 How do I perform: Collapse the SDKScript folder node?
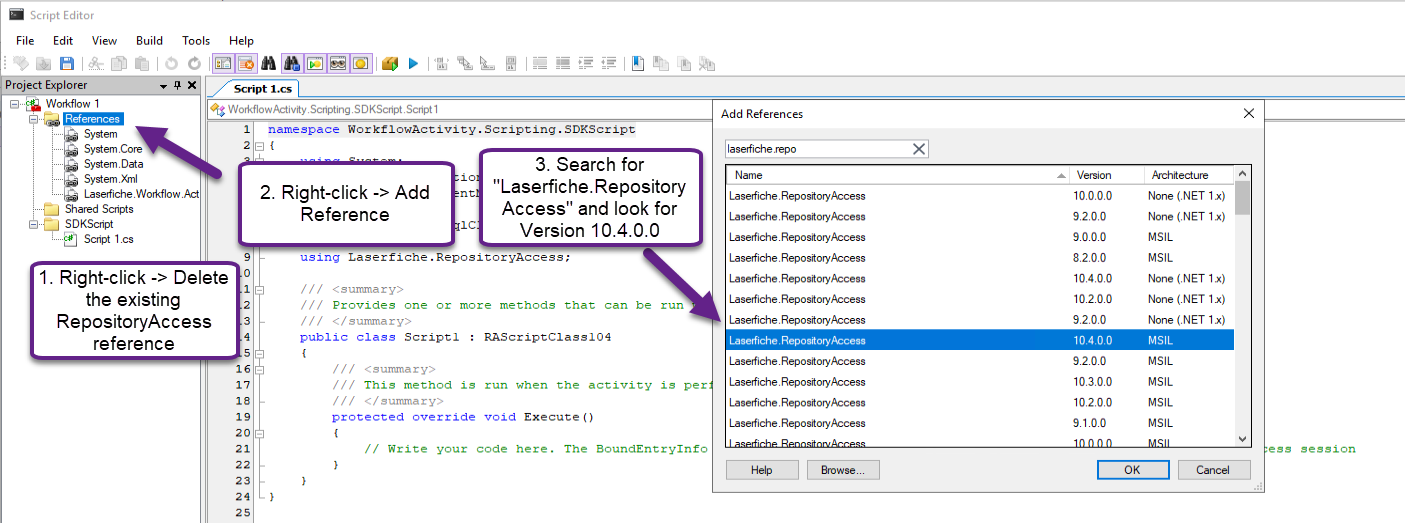(x=34, y=224)
